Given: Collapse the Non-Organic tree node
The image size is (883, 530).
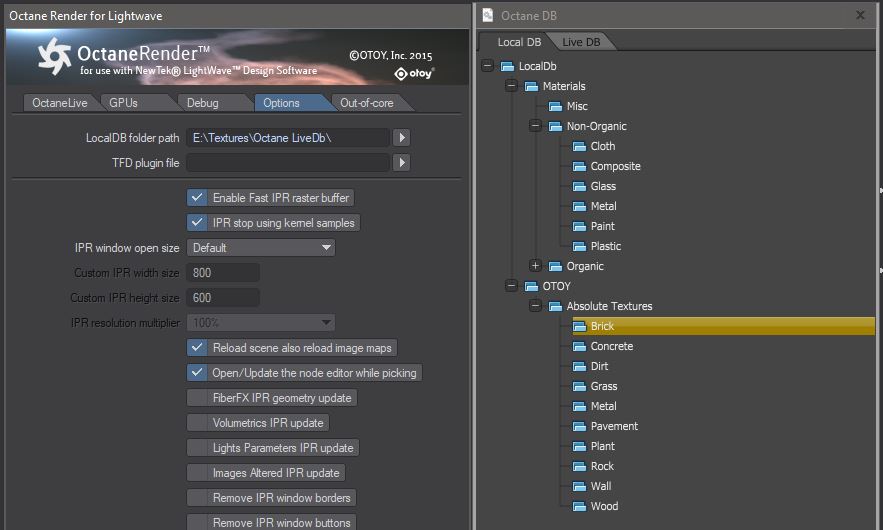Looking at the screenshot, I should [536, 126].
